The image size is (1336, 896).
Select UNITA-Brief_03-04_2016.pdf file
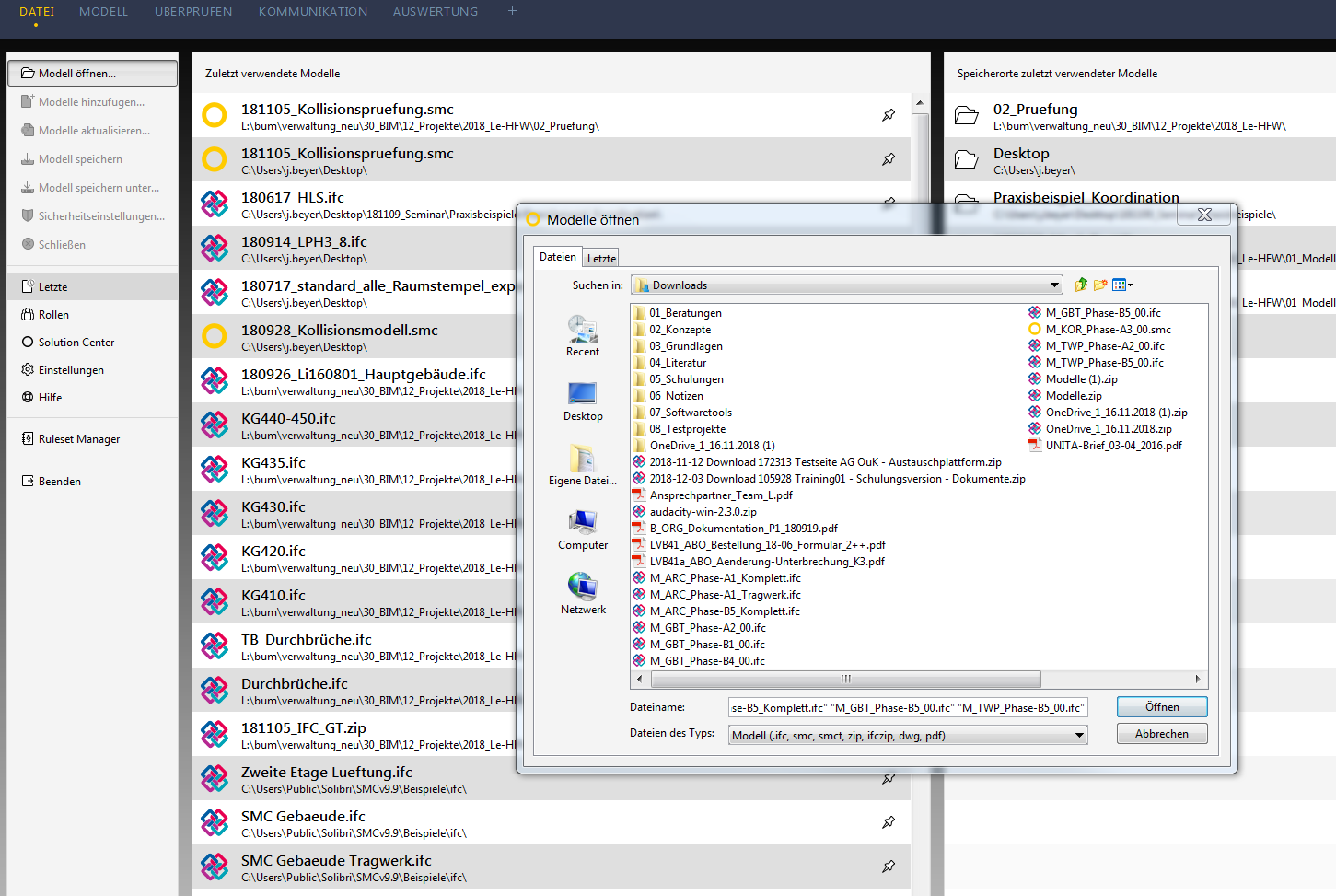[x=1114, y=446]
